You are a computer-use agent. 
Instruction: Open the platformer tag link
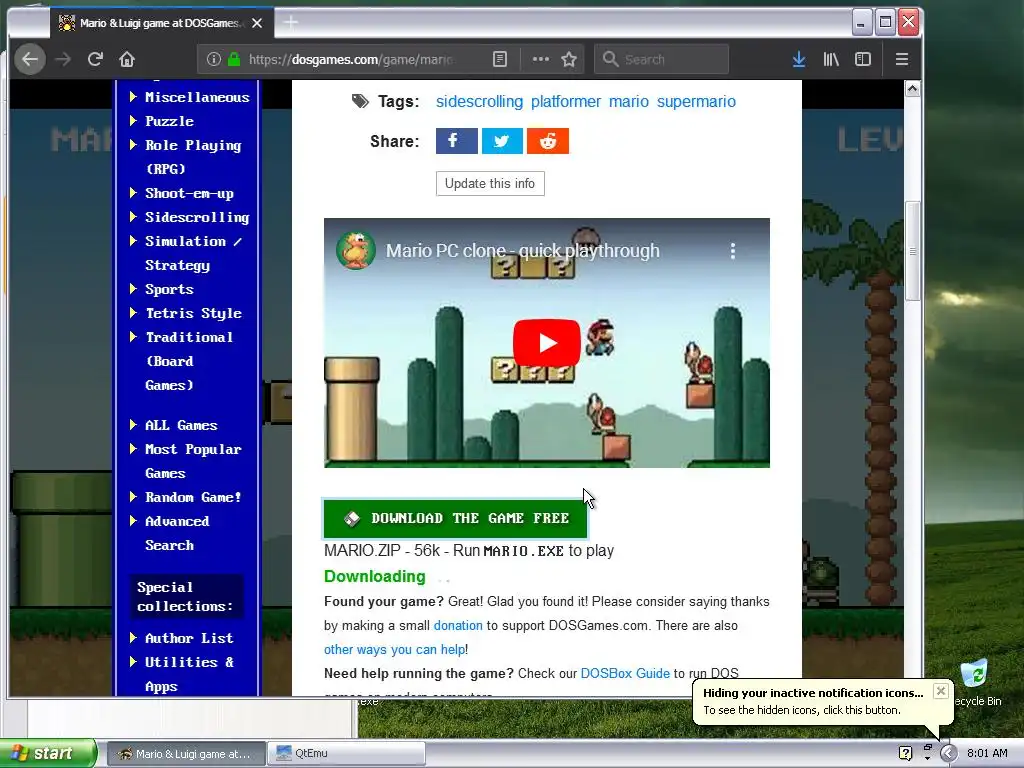point(566,102)
